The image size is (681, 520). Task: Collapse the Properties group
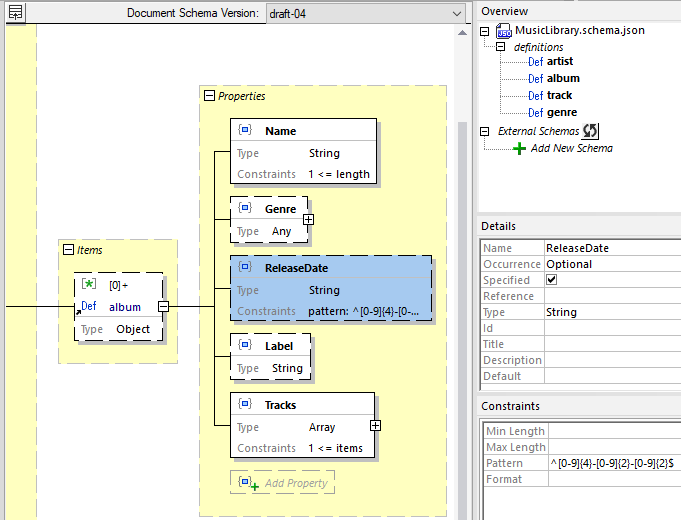pos(209,96)
